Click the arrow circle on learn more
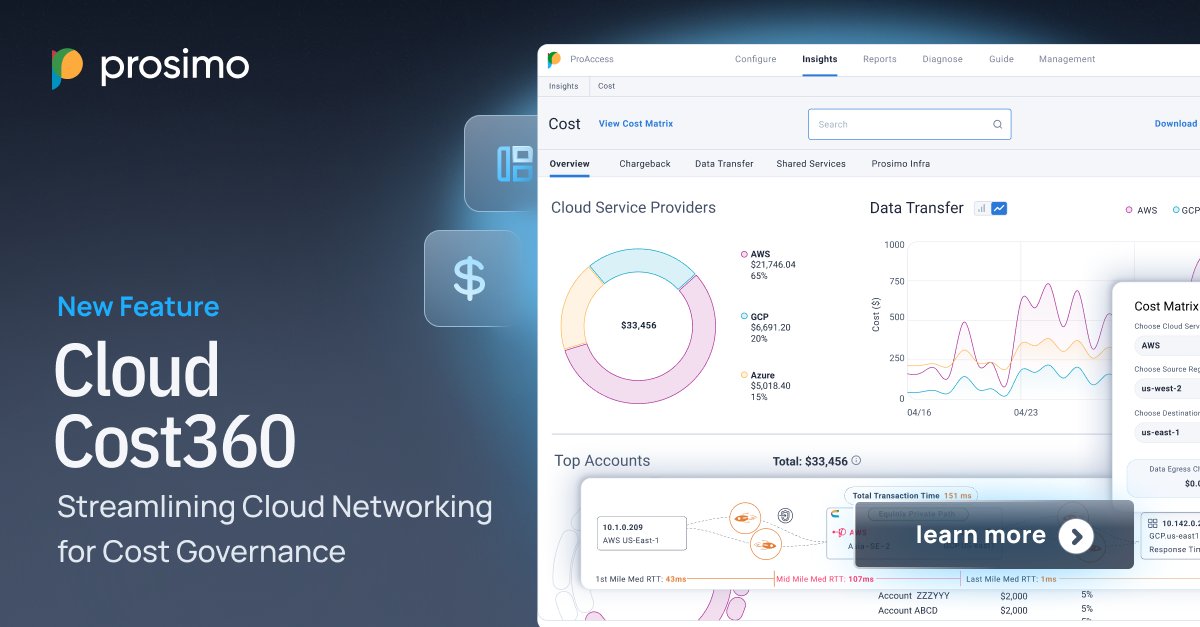 coord(1076,535)
